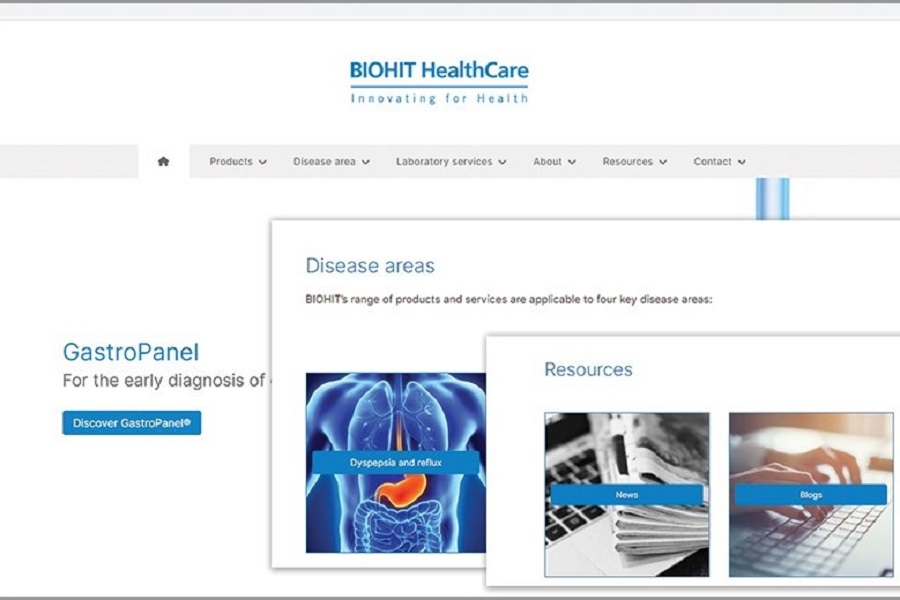Click the Resources panel heading

[588, 369]
